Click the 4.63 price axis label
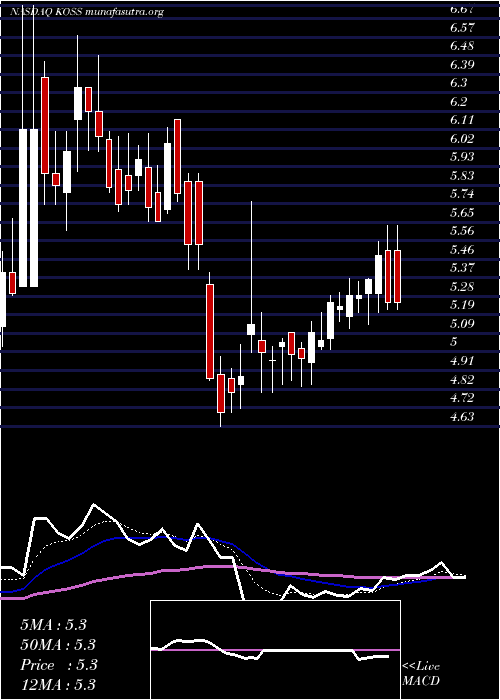Image resolution: width=500 pixels, height=700 pixels. tap(462, 417)
